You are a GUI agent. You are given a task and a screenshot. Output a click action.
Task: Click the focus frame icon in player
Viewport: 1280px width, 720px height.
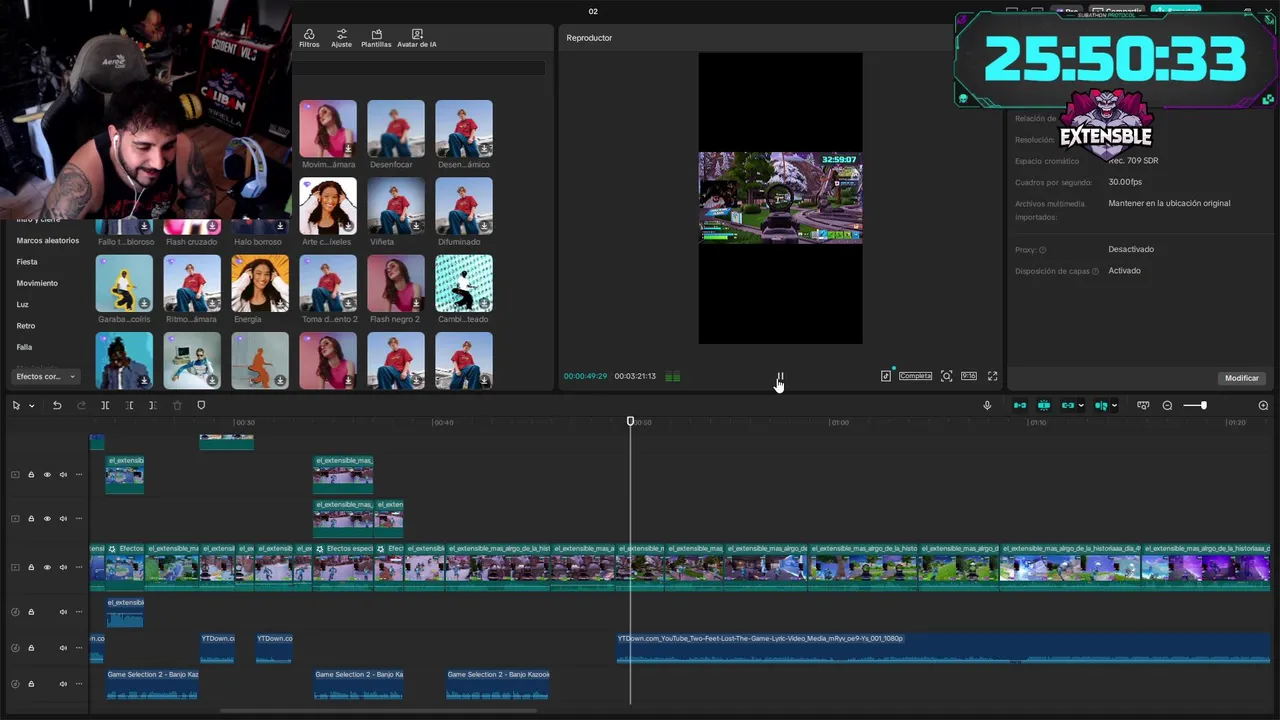[x=946, y=376]
